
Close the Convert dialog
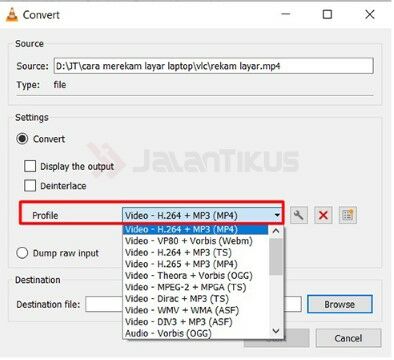[370, 14]
